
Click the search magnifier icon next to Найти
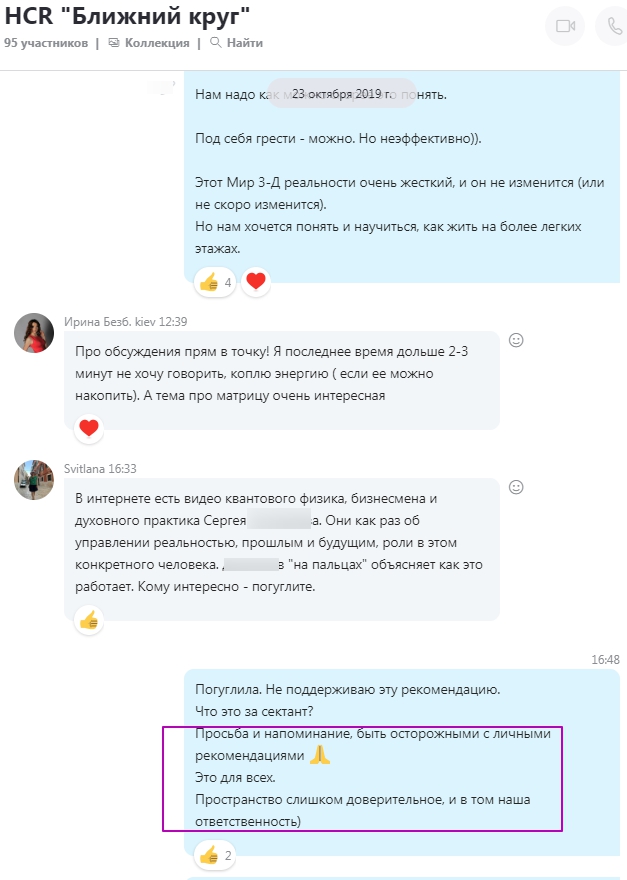click(216, 43)
